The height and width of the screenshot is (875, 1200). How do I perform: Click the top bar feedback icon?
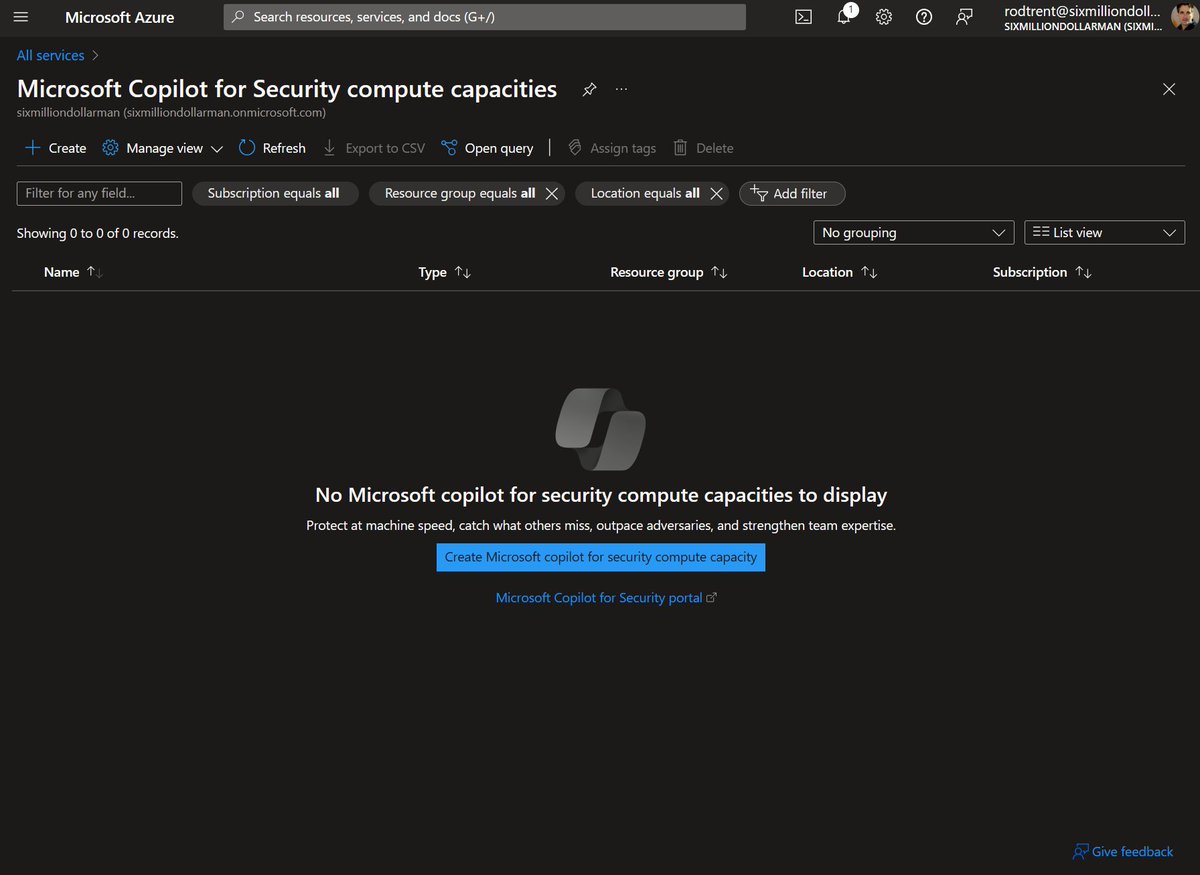(964, 17)
